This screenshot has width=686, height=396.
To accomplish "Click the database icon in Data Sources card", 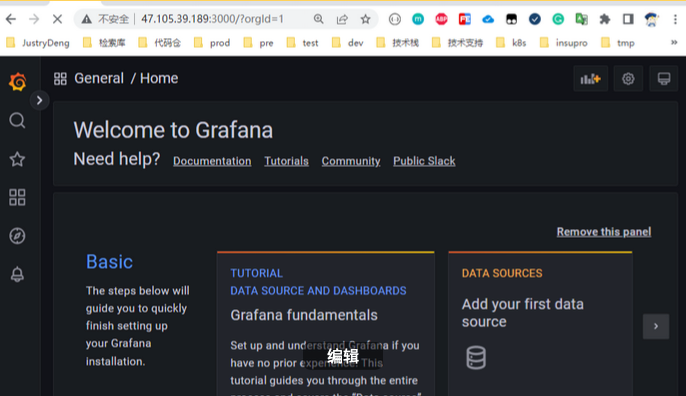I will (476, 357).
